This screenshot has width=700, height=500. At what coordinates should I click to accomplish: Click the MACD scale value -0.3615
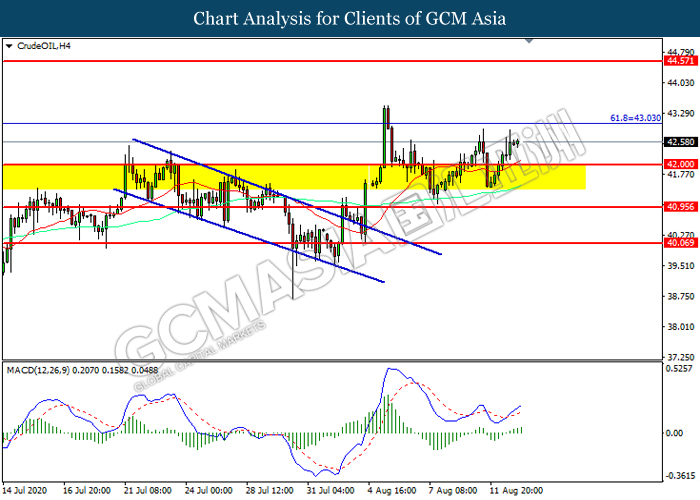(679, 476)
